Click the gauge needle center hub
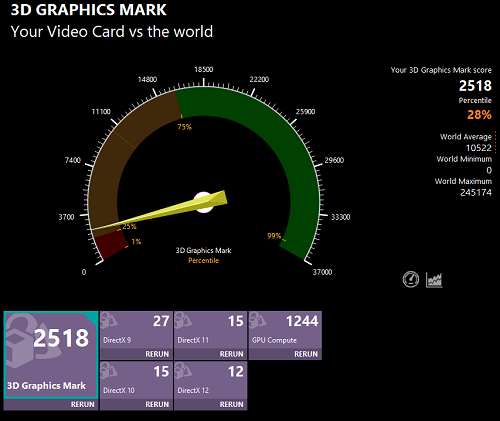Viewport: 500px width, 421px height. click(203, 202)
